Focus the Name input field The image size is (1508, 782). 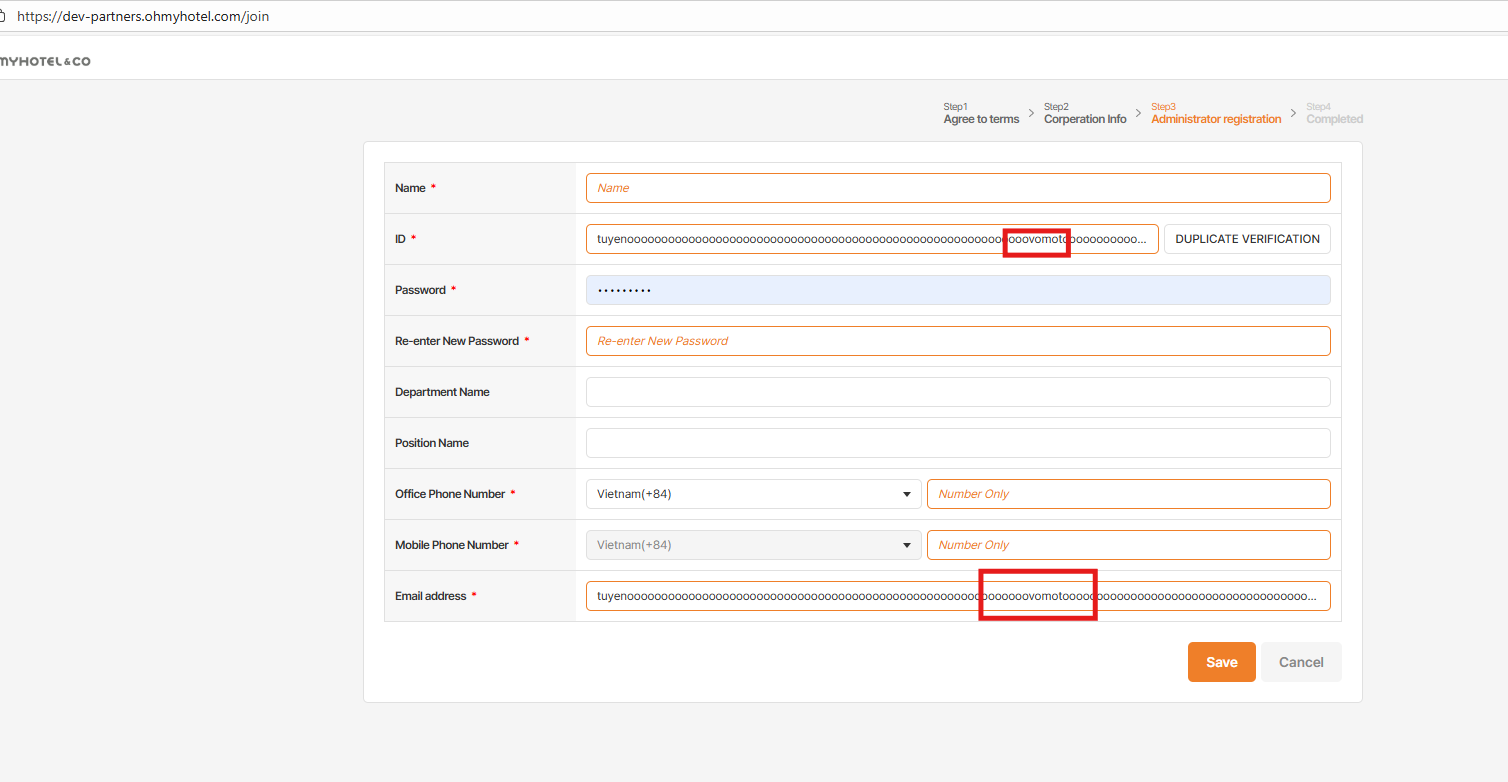coord(957,188)
